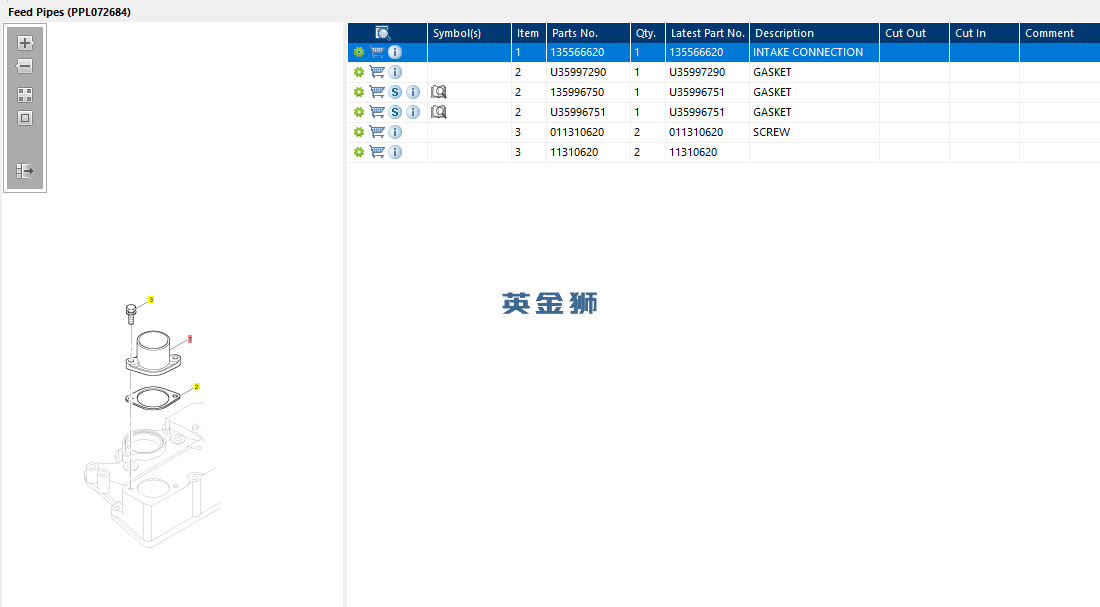The image size is (1100, 607).
Task: Click the four-squares view icon
Action: [x=25, y=95]
